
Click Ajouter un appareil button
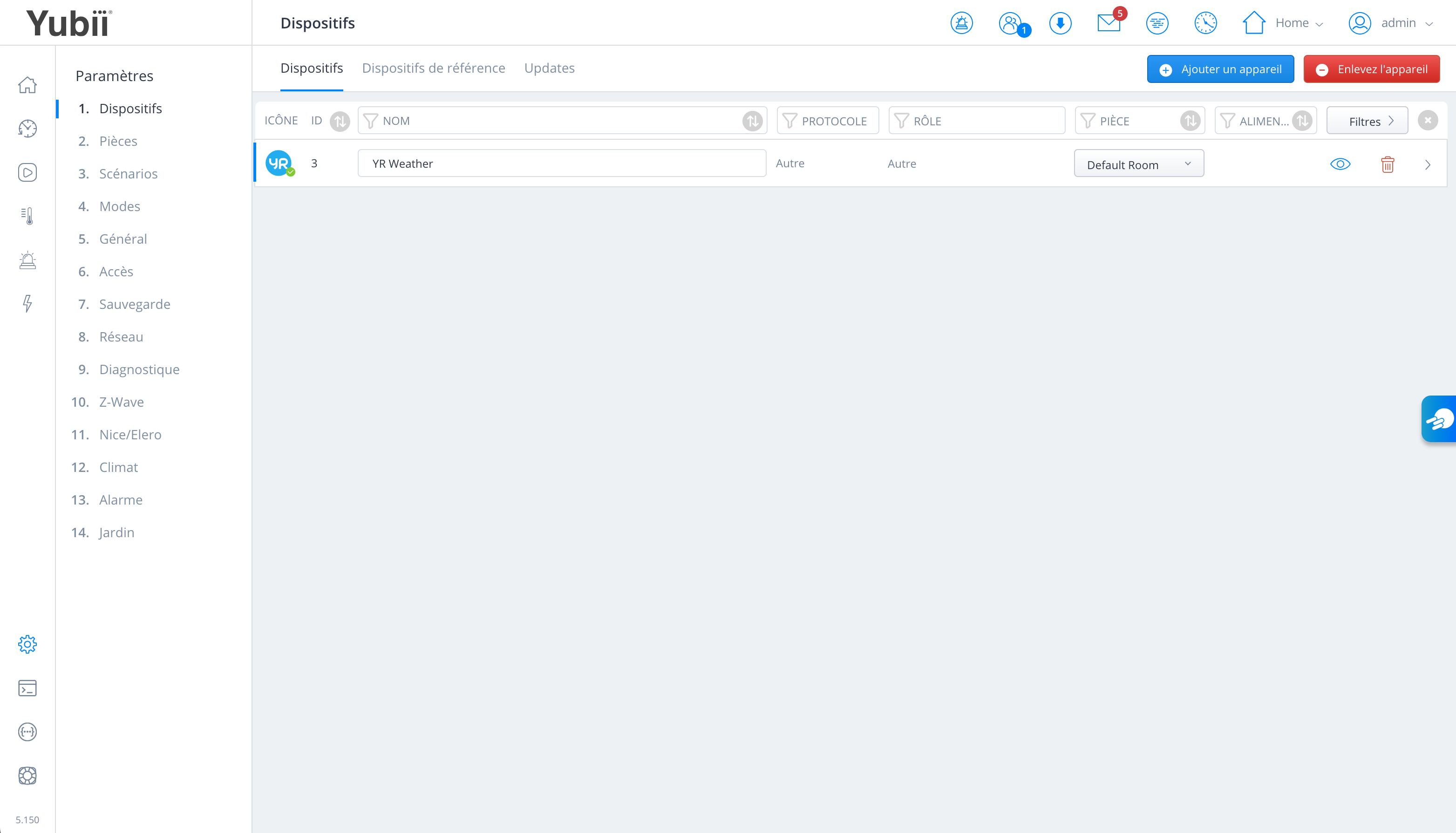coord(1220,69)
